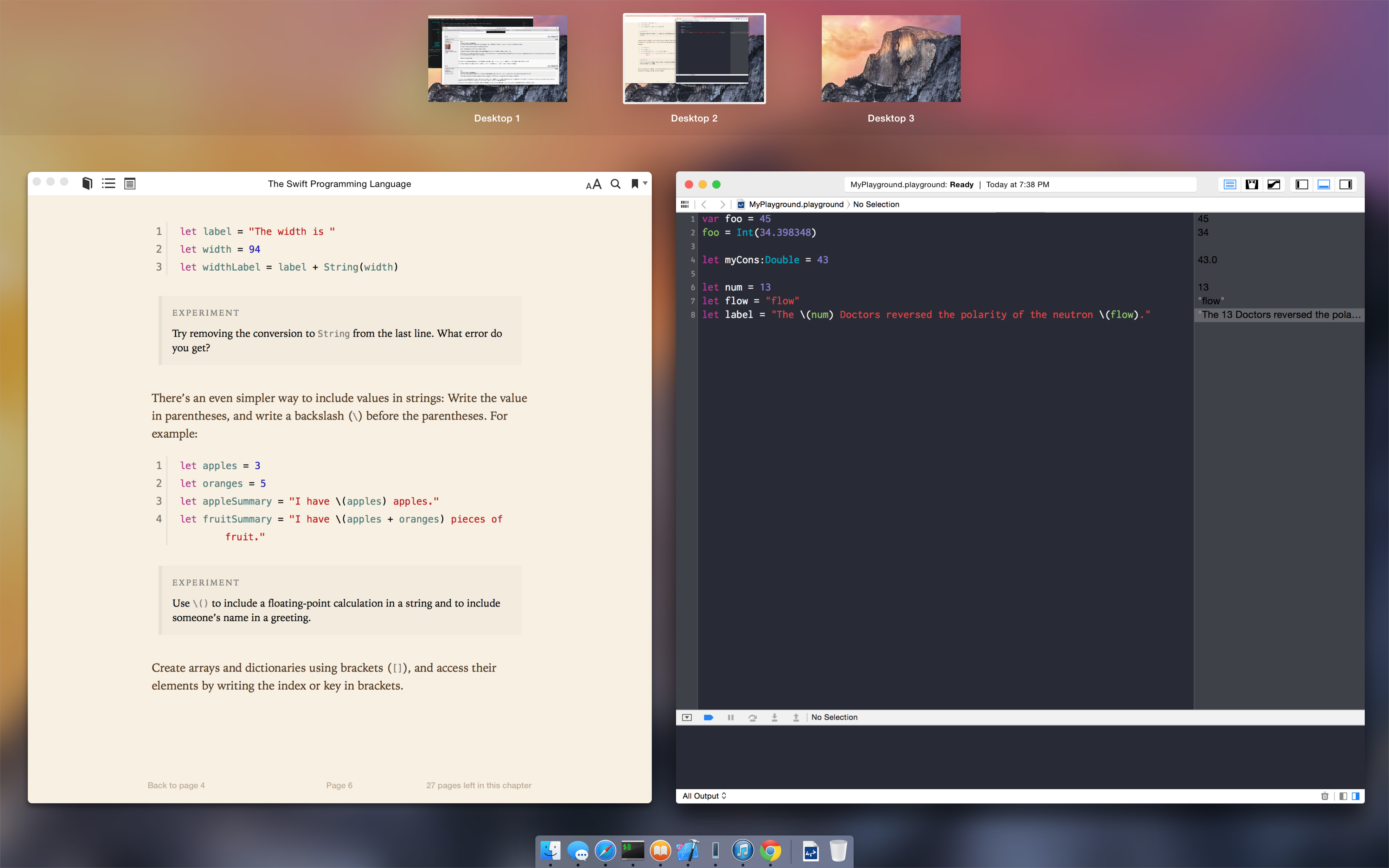Screen dimensions: 1389x868
Task: Open Finder from the Dock
Action: tap(551, 850)
